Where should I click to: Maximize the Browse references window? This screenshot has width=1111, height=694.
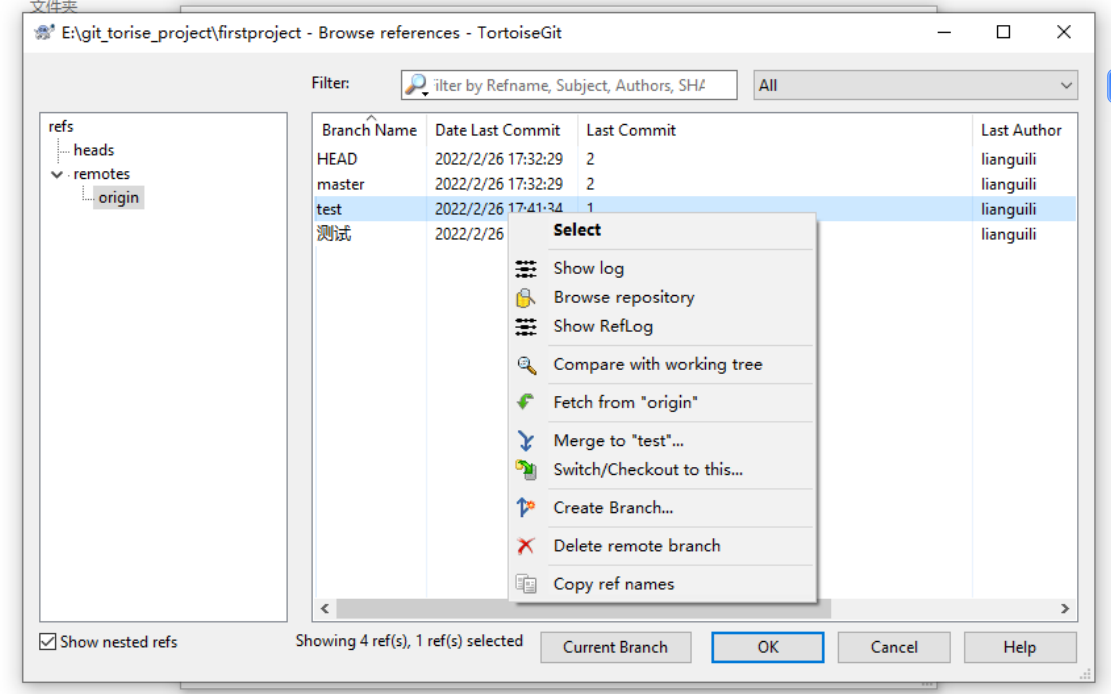(x=1003, y=32)
